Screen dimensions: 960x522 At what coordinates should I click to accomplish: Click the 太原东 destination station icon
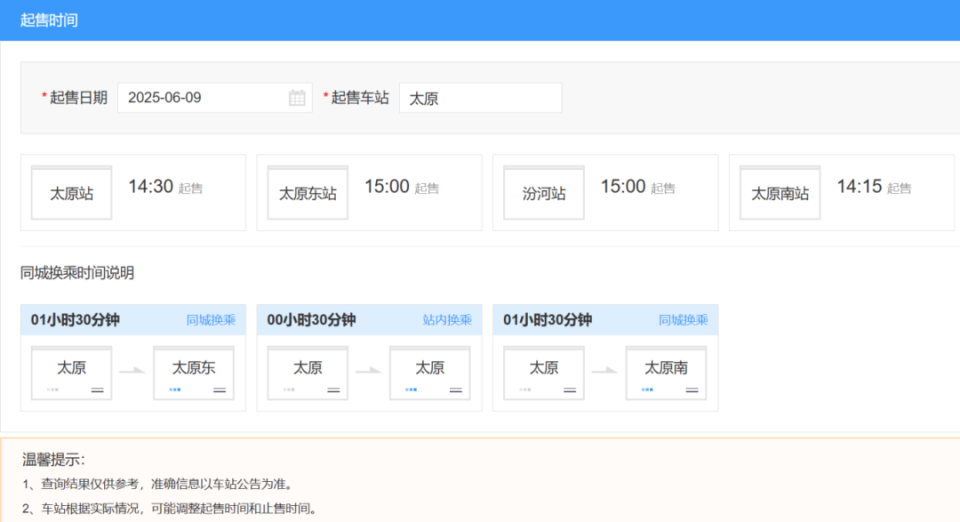[193, 373]
